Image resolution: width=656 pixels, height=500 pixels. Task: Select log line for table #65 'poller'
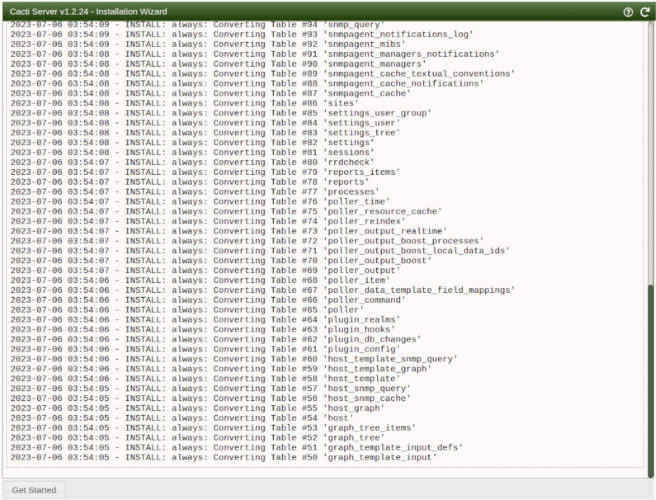(x=187, y=310)
